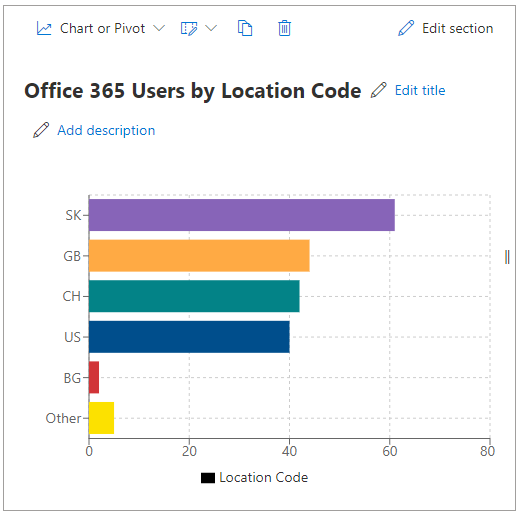Click the chart line icon
The image size is (518, 514).
tap(44, 28)
